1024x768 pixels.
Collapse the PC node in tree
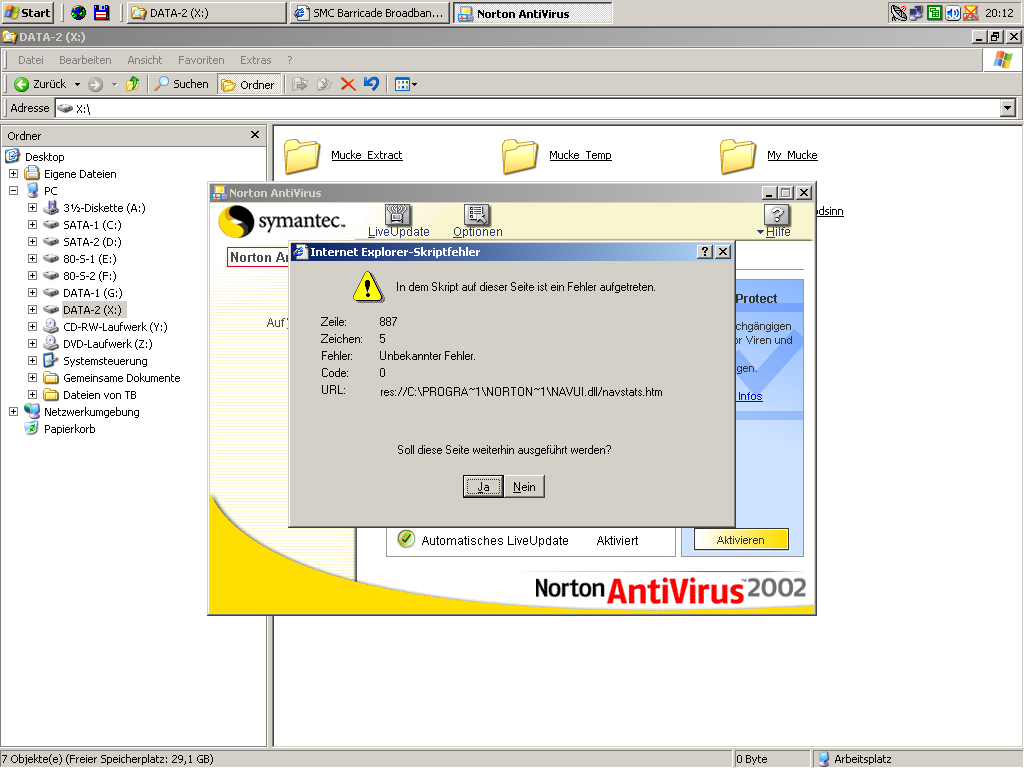13,191
